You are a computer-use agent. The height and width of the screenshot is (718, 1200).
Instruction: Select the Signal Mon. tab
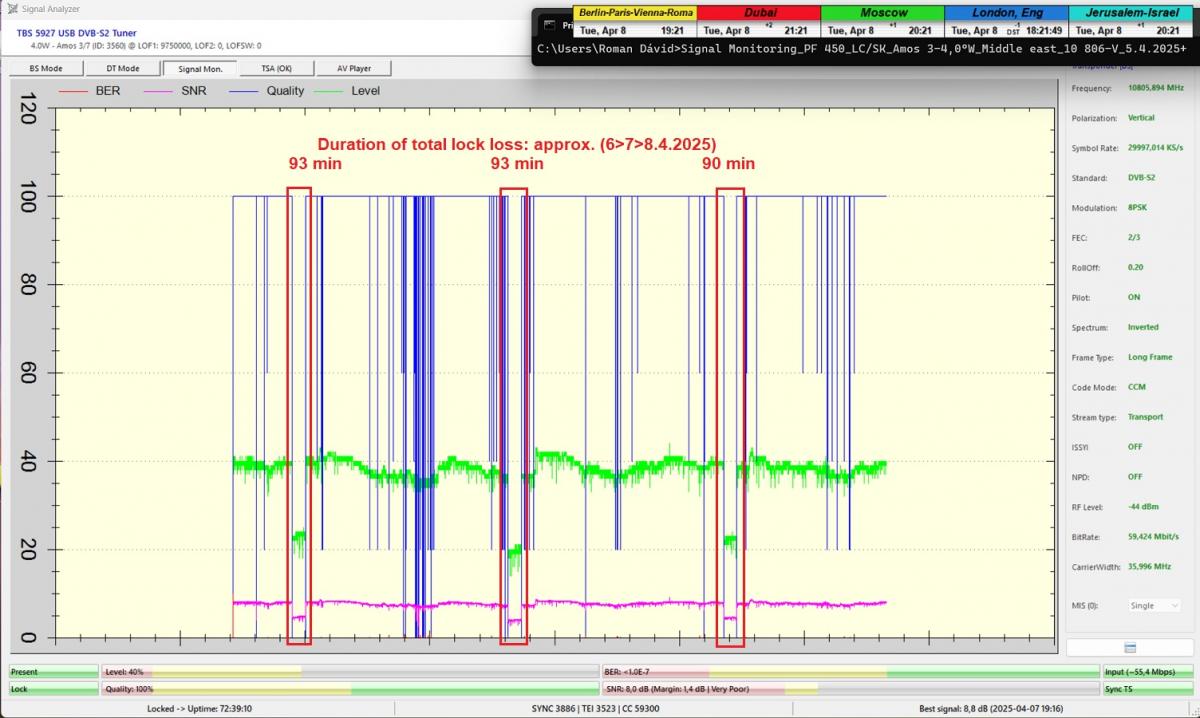200,69
